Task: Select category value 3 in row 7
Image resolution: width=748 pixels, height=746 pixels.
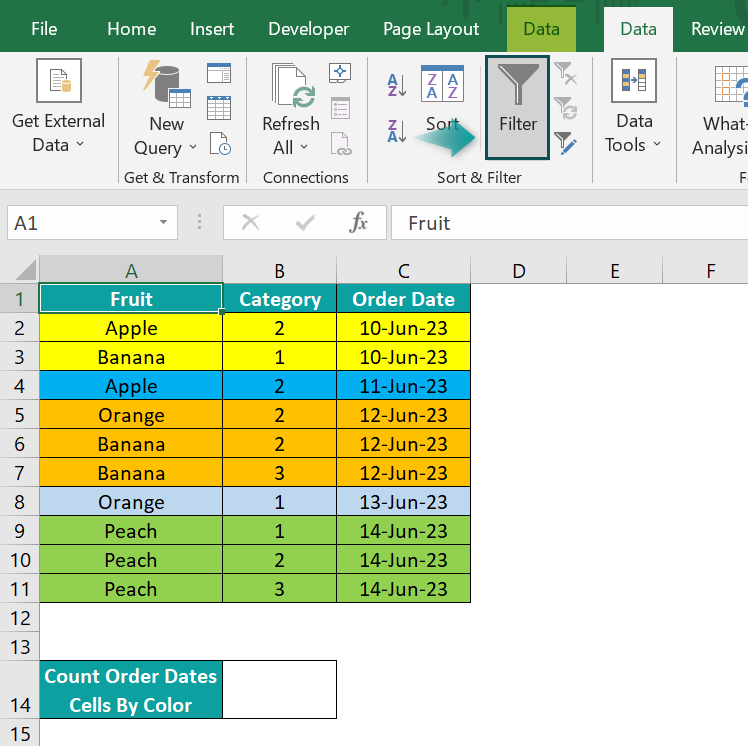Action: (280, 473)
